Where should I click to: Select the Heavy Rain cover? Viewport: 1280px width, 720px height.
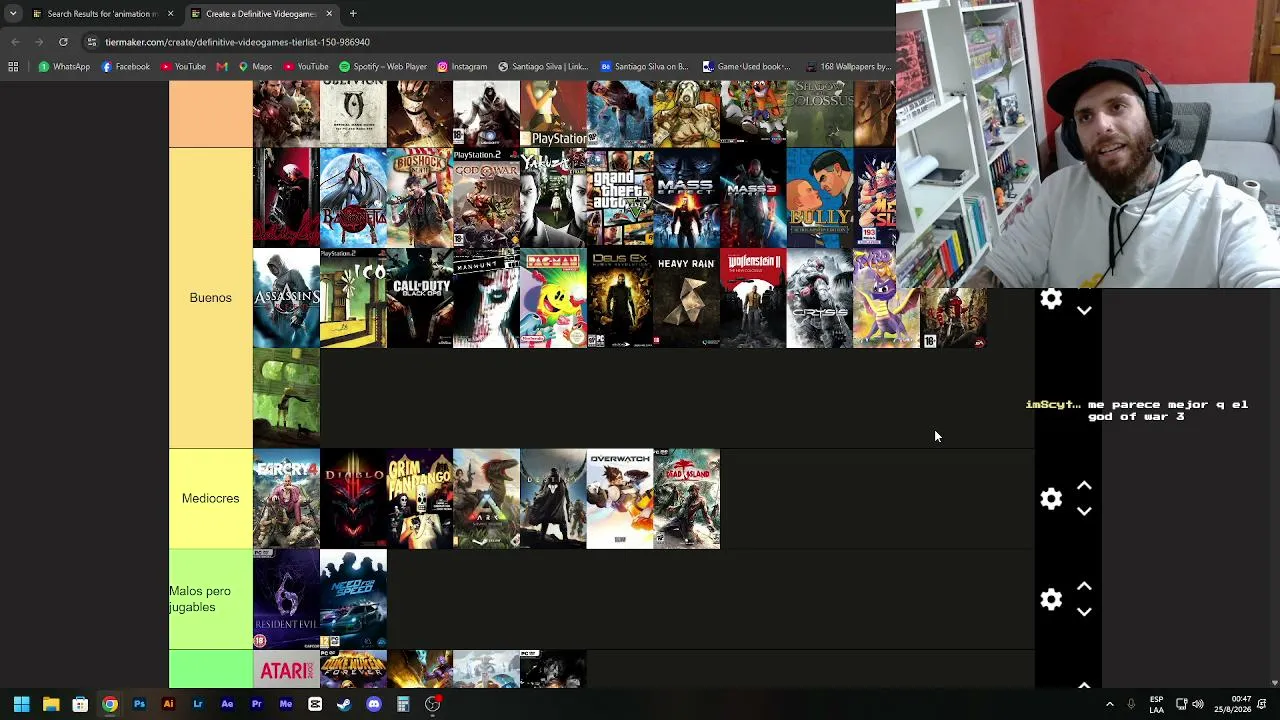687,298
